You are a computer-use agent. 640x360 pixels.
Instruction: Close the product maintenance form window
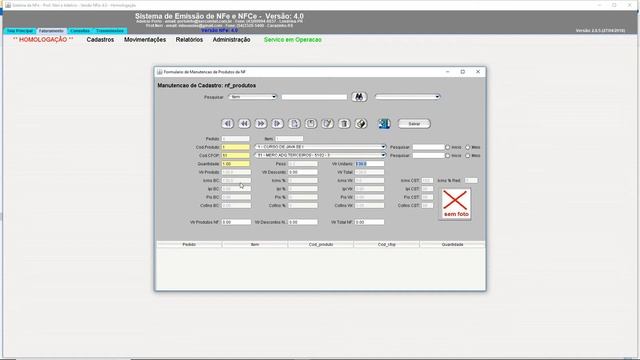(478, 72)
